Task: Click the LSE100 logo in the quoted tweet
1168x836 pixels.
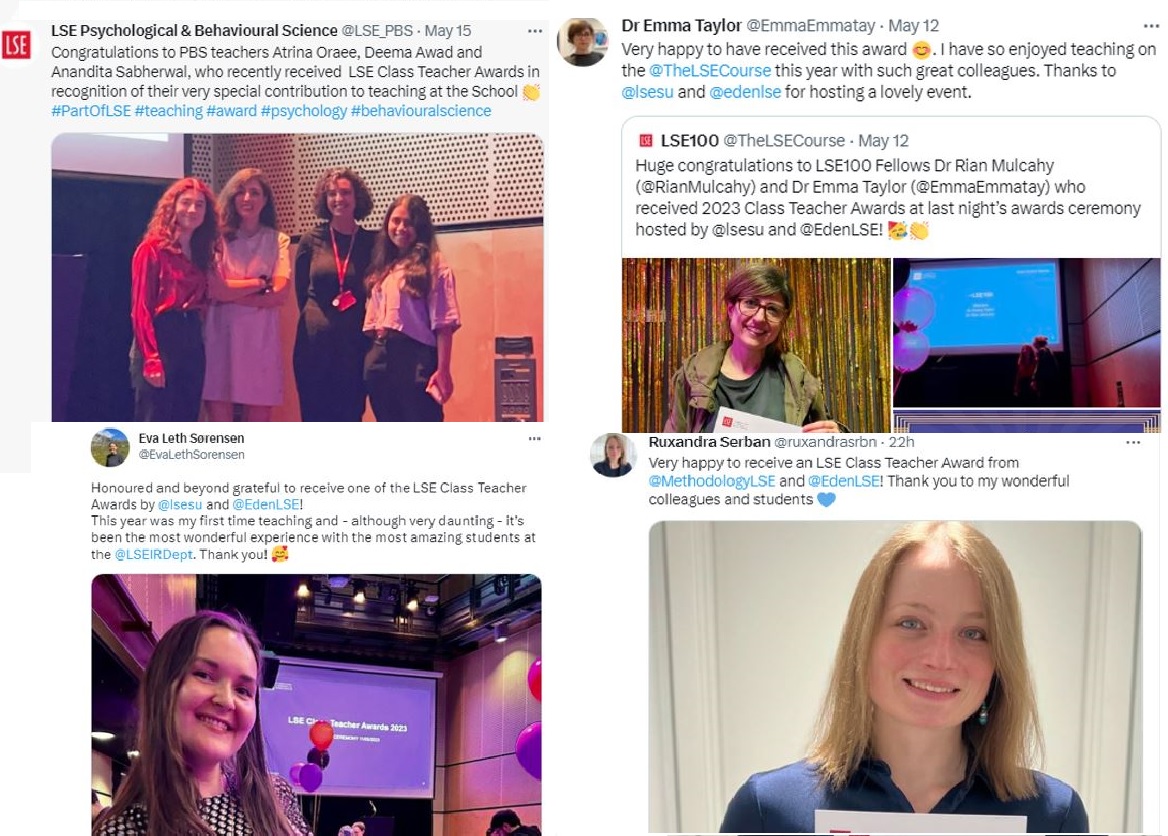Action: coord(646,140)
